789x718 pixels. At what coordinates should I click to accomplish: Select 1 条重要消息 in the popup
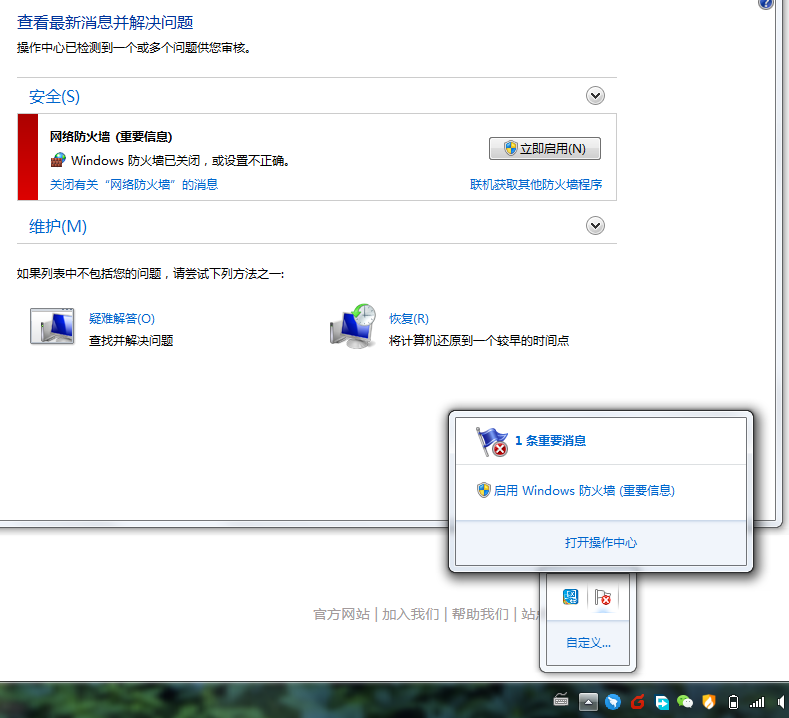click(x=550, y=441)
